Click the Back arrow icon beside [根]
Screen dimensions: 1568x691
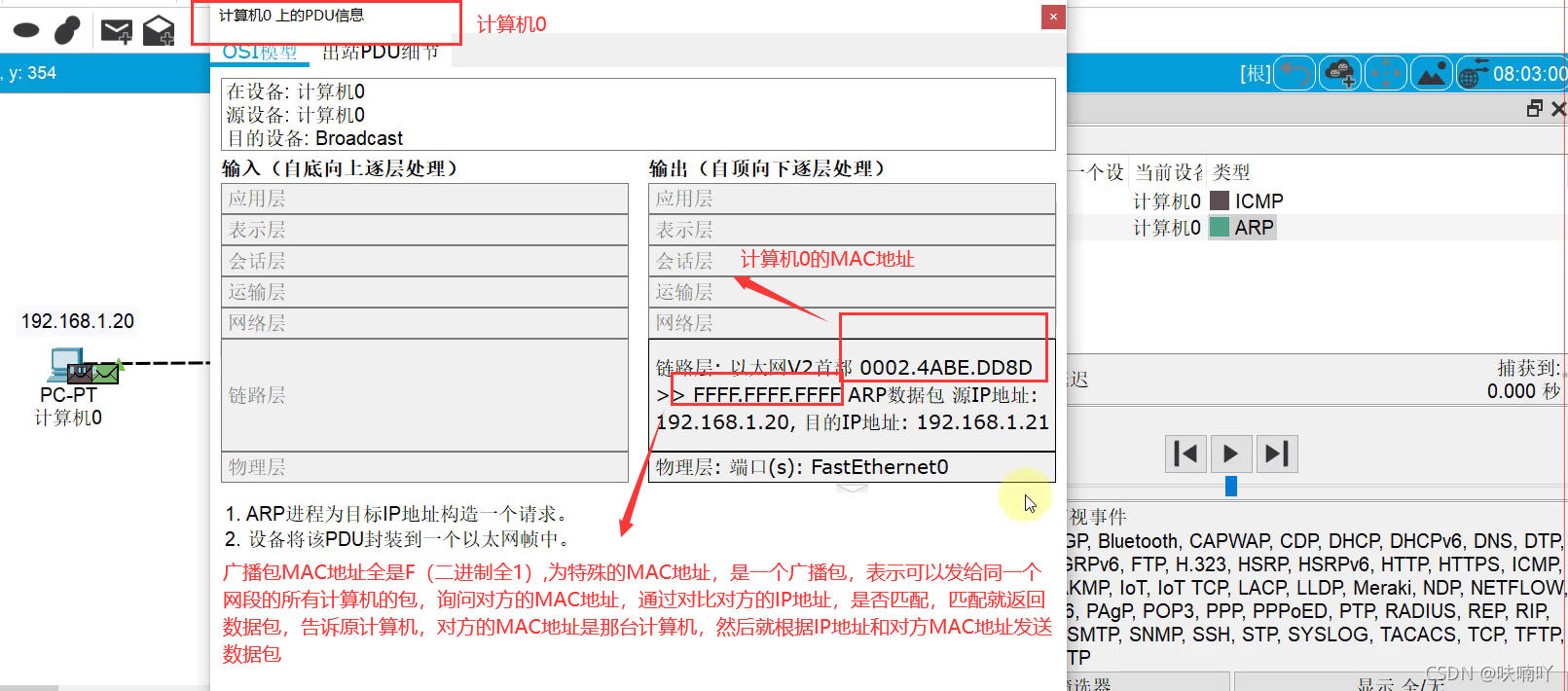(x=1295, y=73)
